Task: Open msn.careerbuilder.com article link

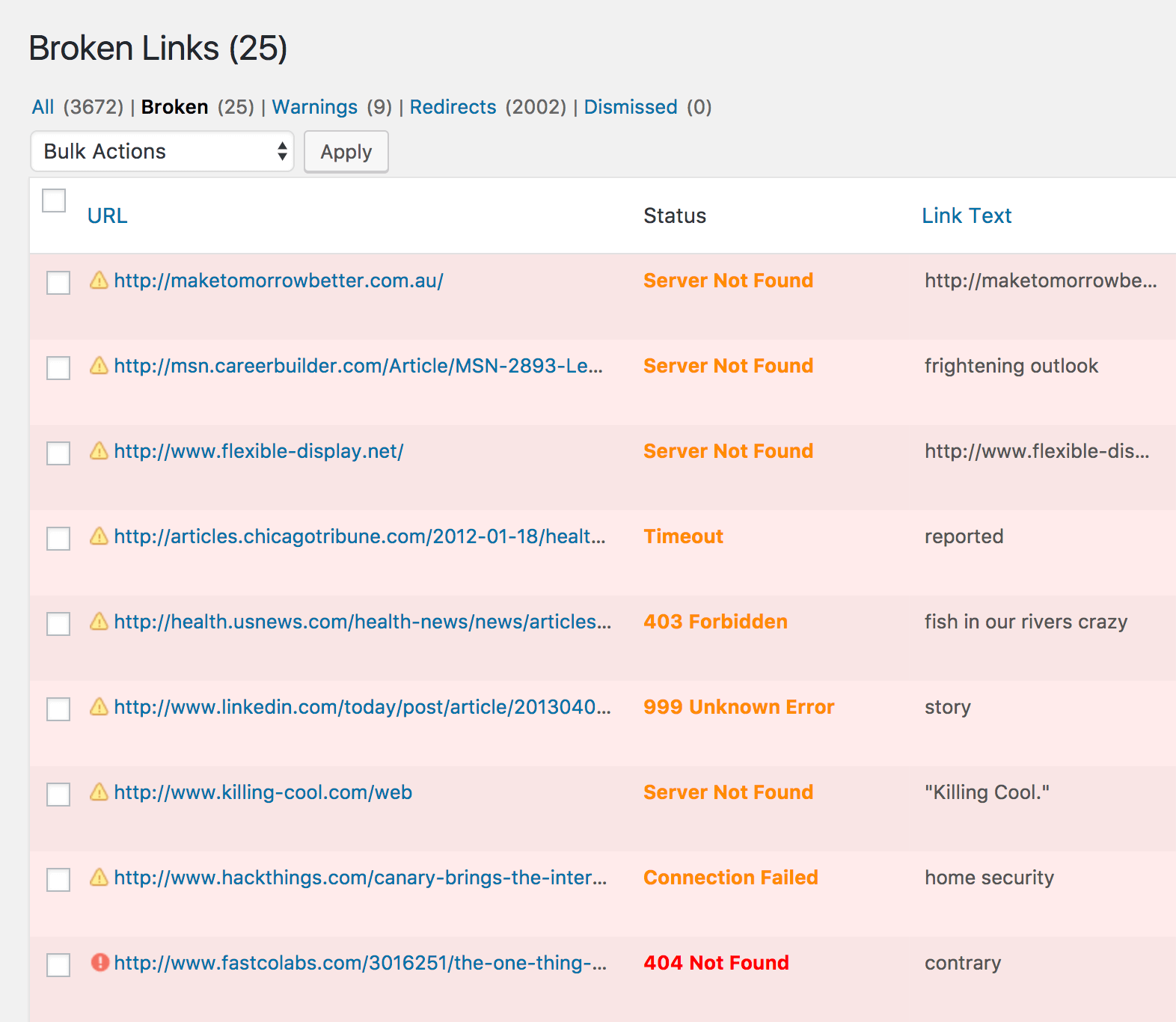Action: pos(358,366)
